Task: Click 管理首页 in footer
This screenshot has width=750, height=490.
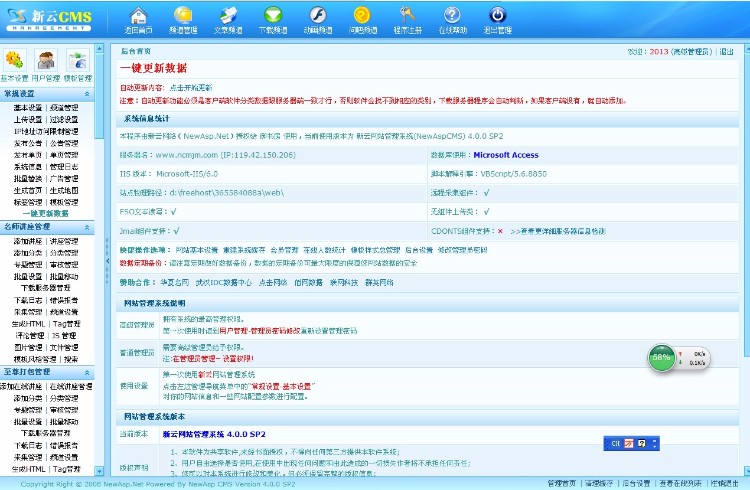Action: coord(562,483)
